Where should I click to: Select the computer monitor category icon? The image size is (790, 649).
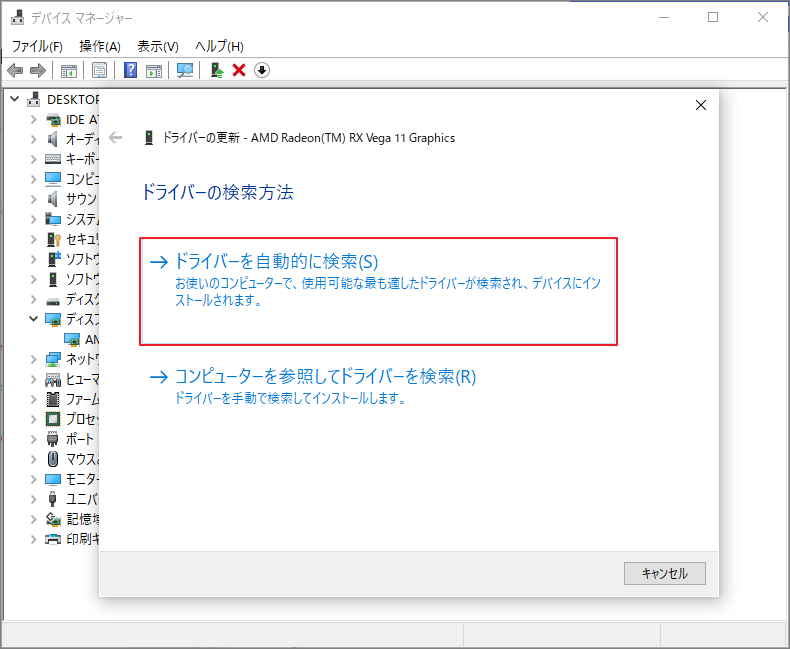point(53,179)
